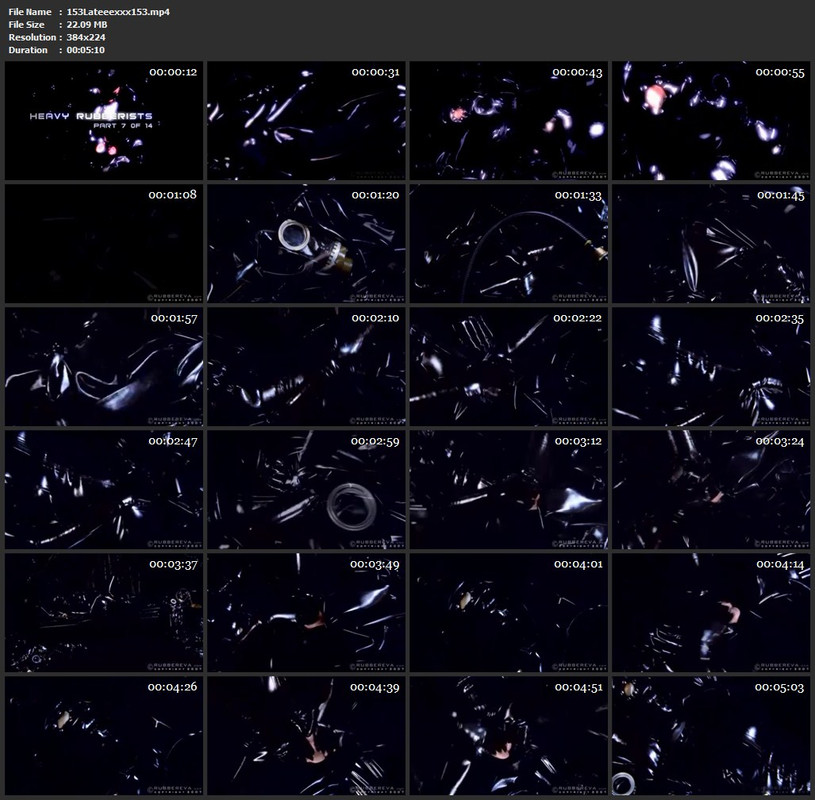Select thumbnail frame at 00:02:59
This screenshot has height=800, width=815.
[x=306, y=490]
